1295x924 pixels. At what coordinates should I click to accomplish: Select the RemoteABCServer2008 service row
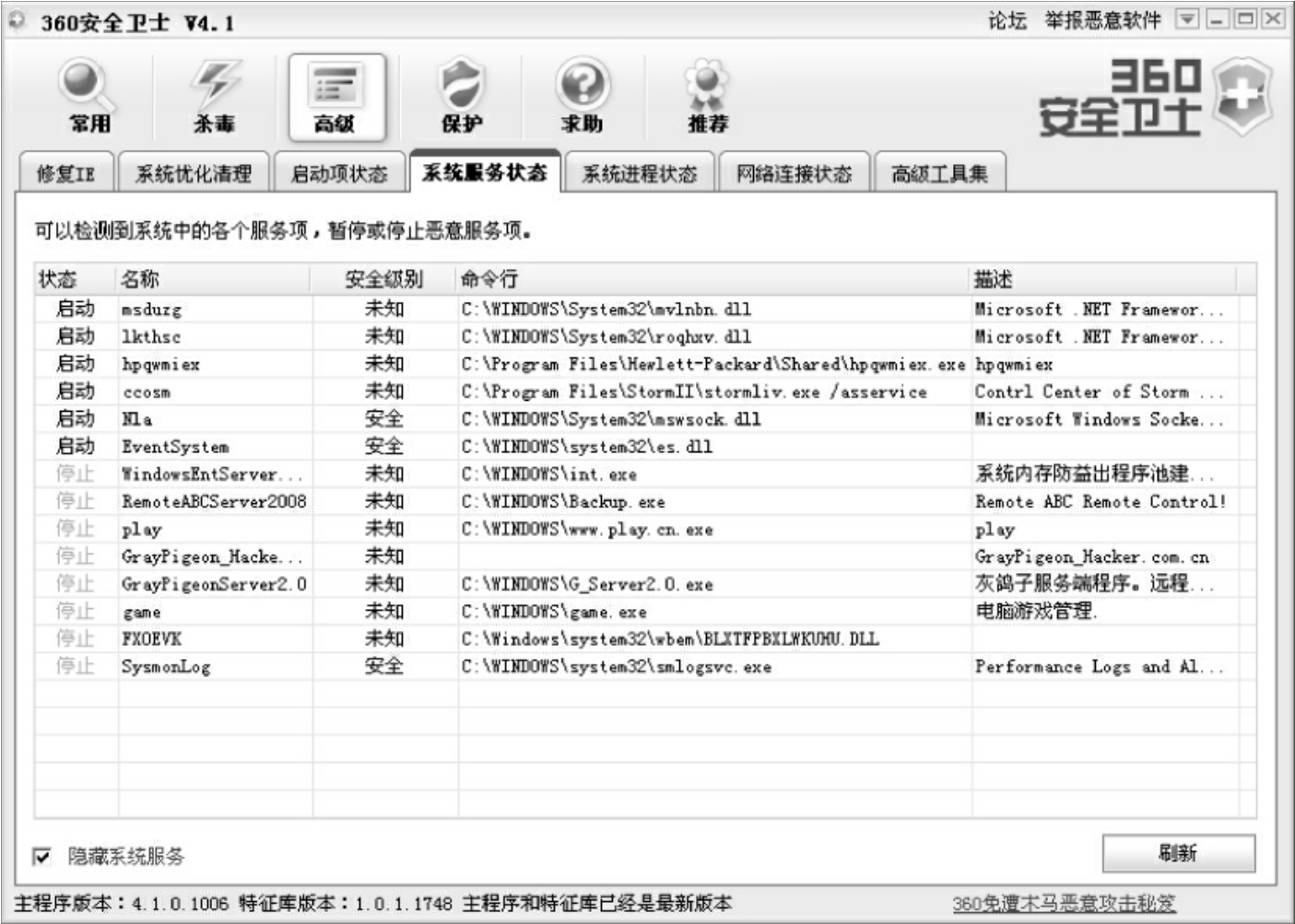(x=645, y=502)
